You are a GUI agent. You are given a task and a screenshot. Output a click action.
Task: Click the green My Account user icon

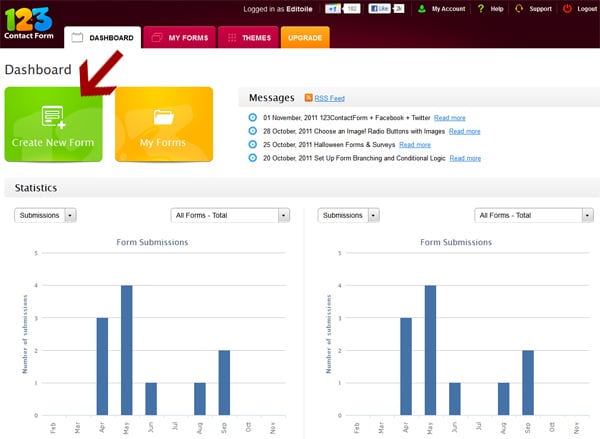click(x=422, y=9)
